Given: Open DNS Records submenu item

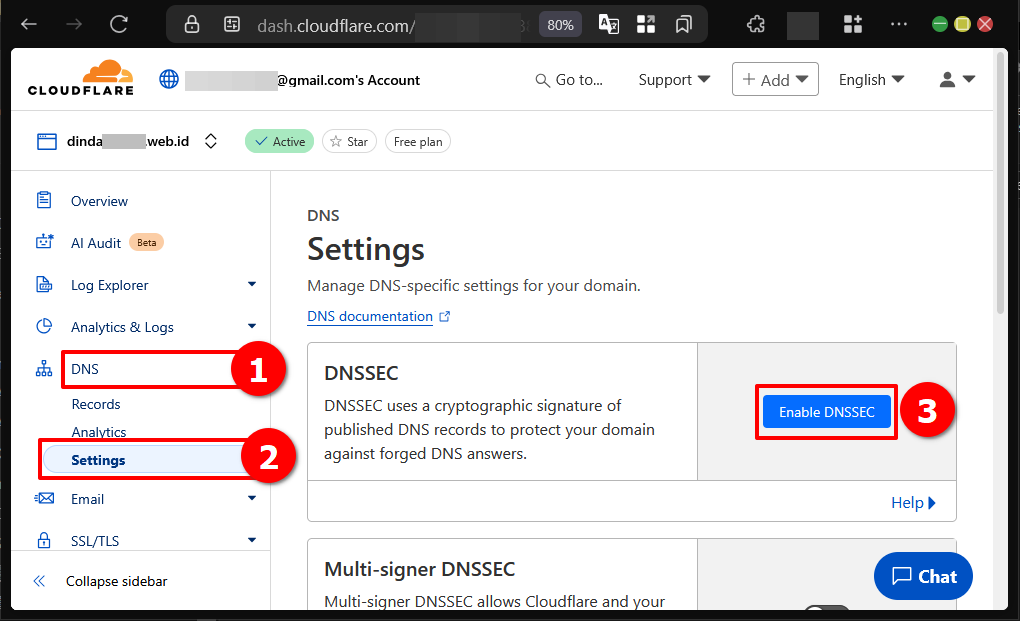Looking at the screenshot, I should tap(96, 404).
